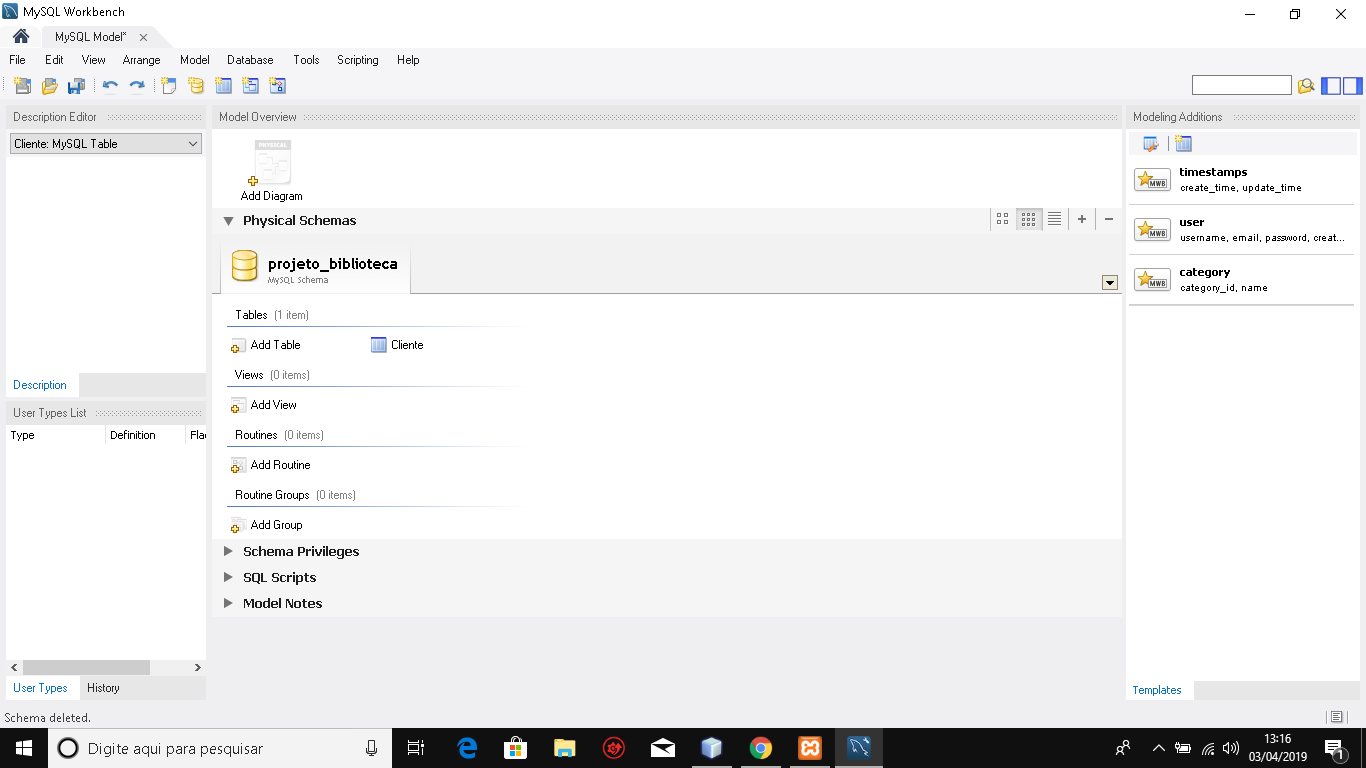
Task: Click Add Routine
Action: tap(270, 465)
